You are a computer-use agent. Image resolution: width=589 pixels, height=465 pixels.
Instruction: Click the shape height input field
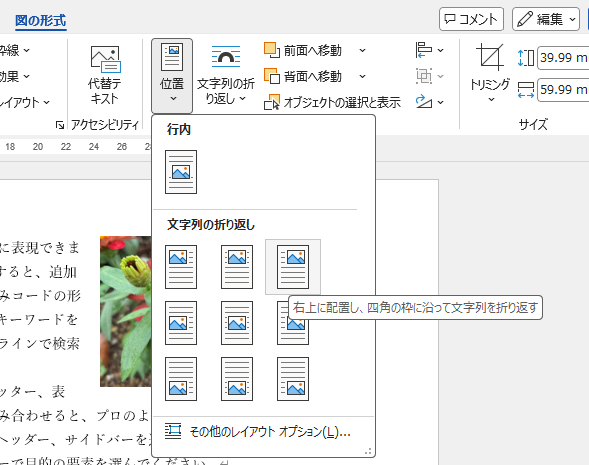(x=563, y=58)
